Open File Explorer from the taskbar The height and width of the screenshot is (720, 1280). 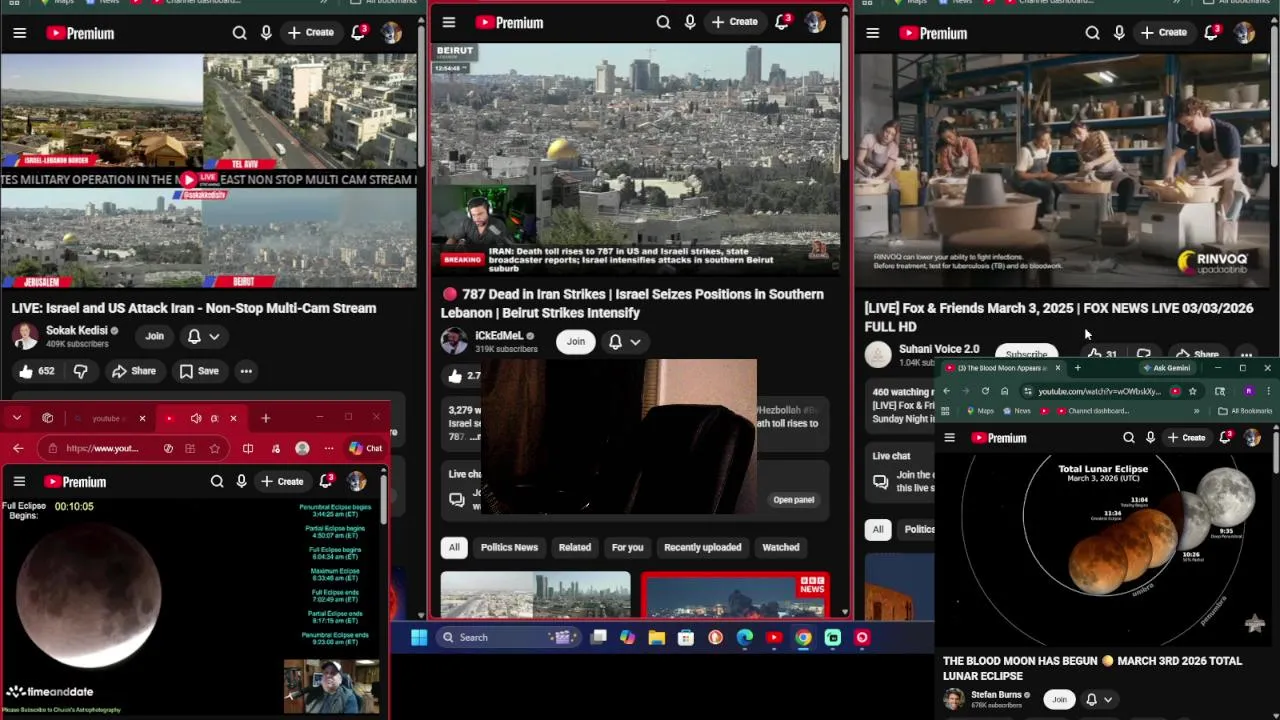tap(656, 637)
